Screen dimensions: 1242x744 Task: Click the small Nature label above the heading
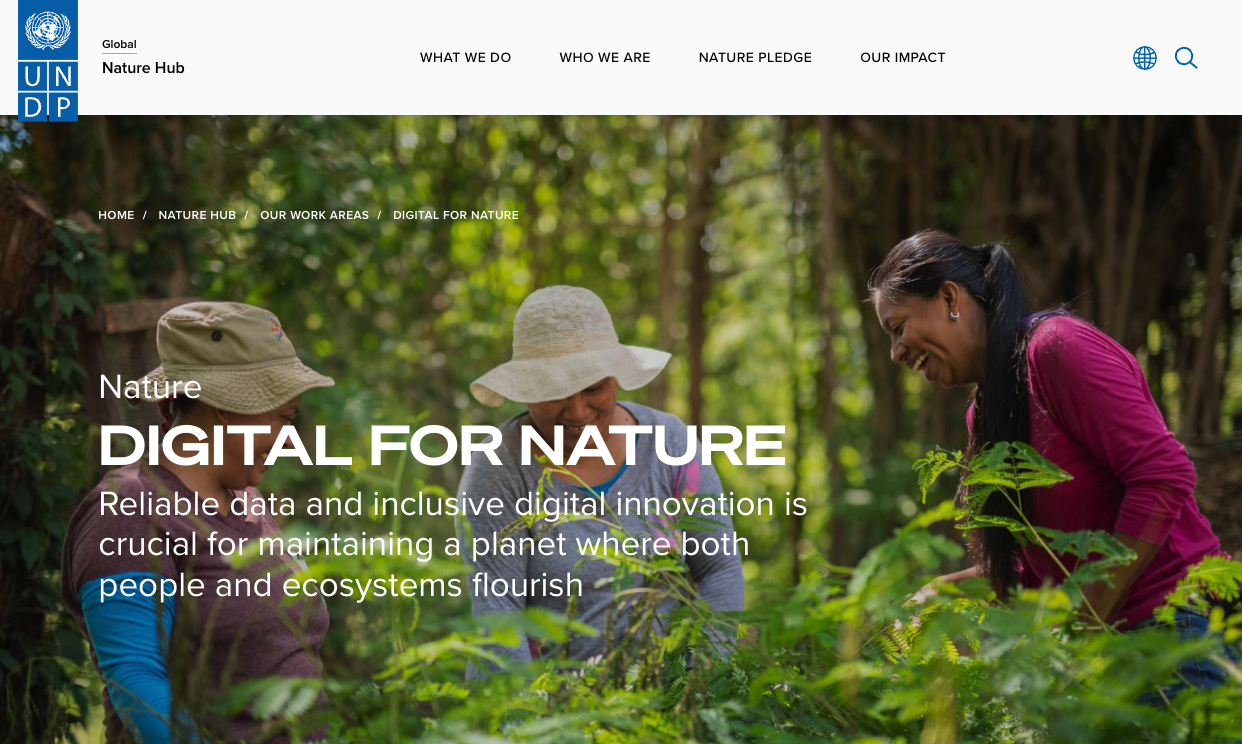pos(150,387)
